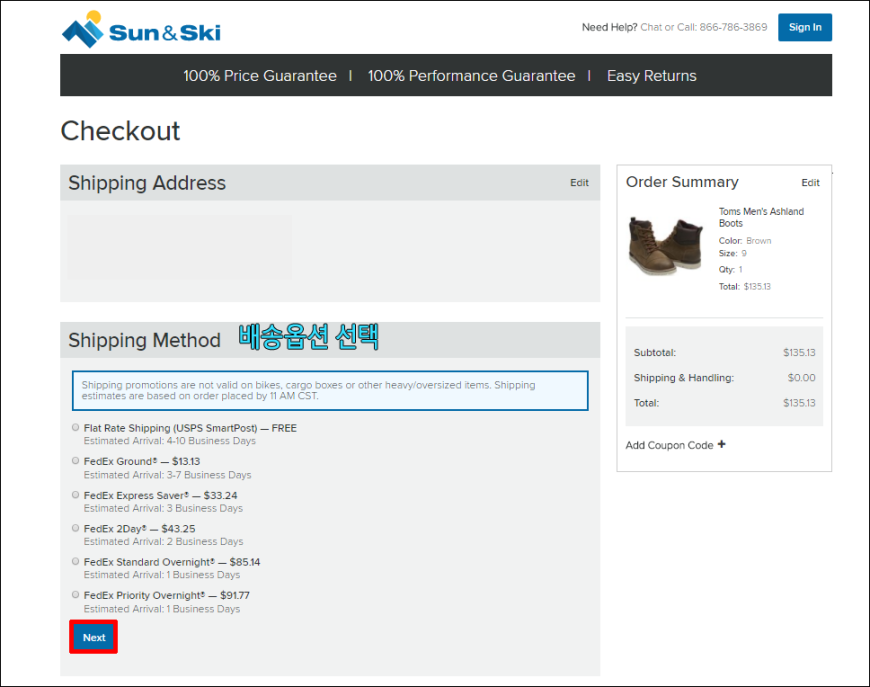Image resolution: width=870 pixels, height=687 pixels.
Task: Open the Toms Men's Ashland Boots link
Action: point(761,217)
